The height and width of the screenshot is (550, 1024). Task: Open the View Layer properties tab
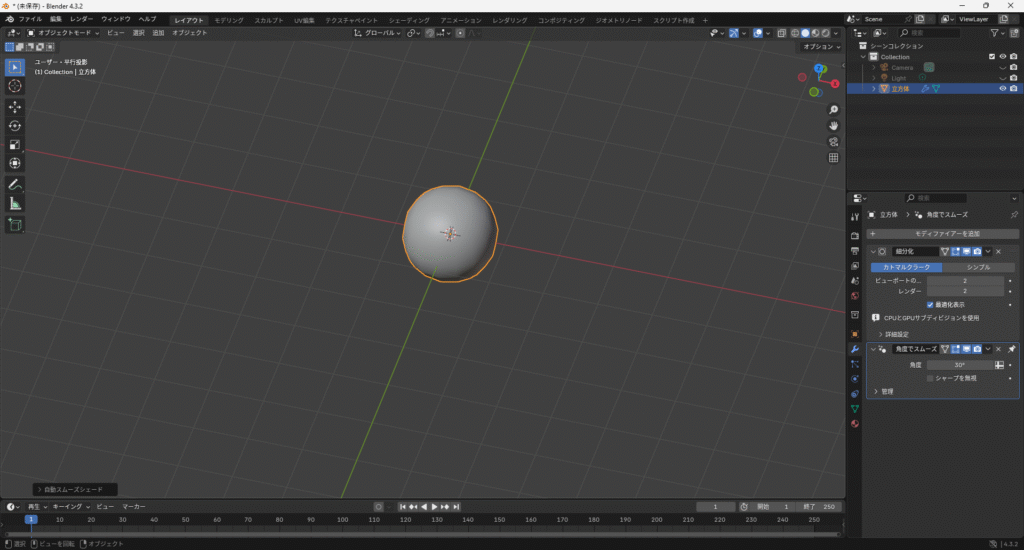pos(855,266)
